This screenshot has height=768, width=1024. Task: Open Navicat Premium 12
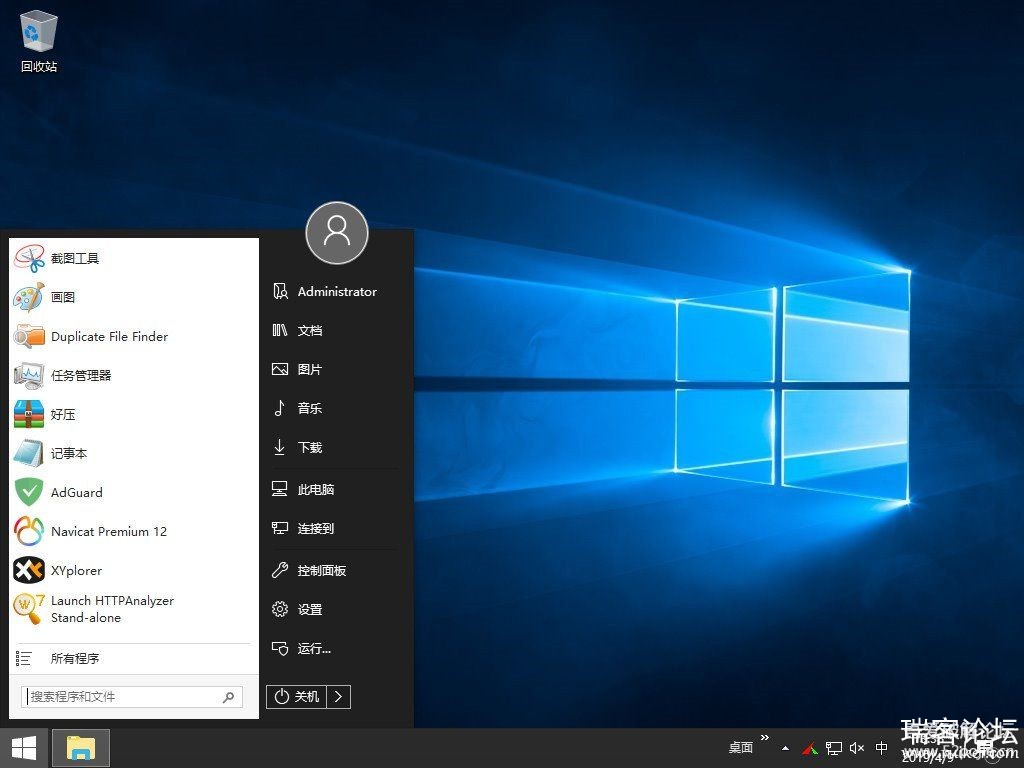pyautogui.click(x=134, y=532)
